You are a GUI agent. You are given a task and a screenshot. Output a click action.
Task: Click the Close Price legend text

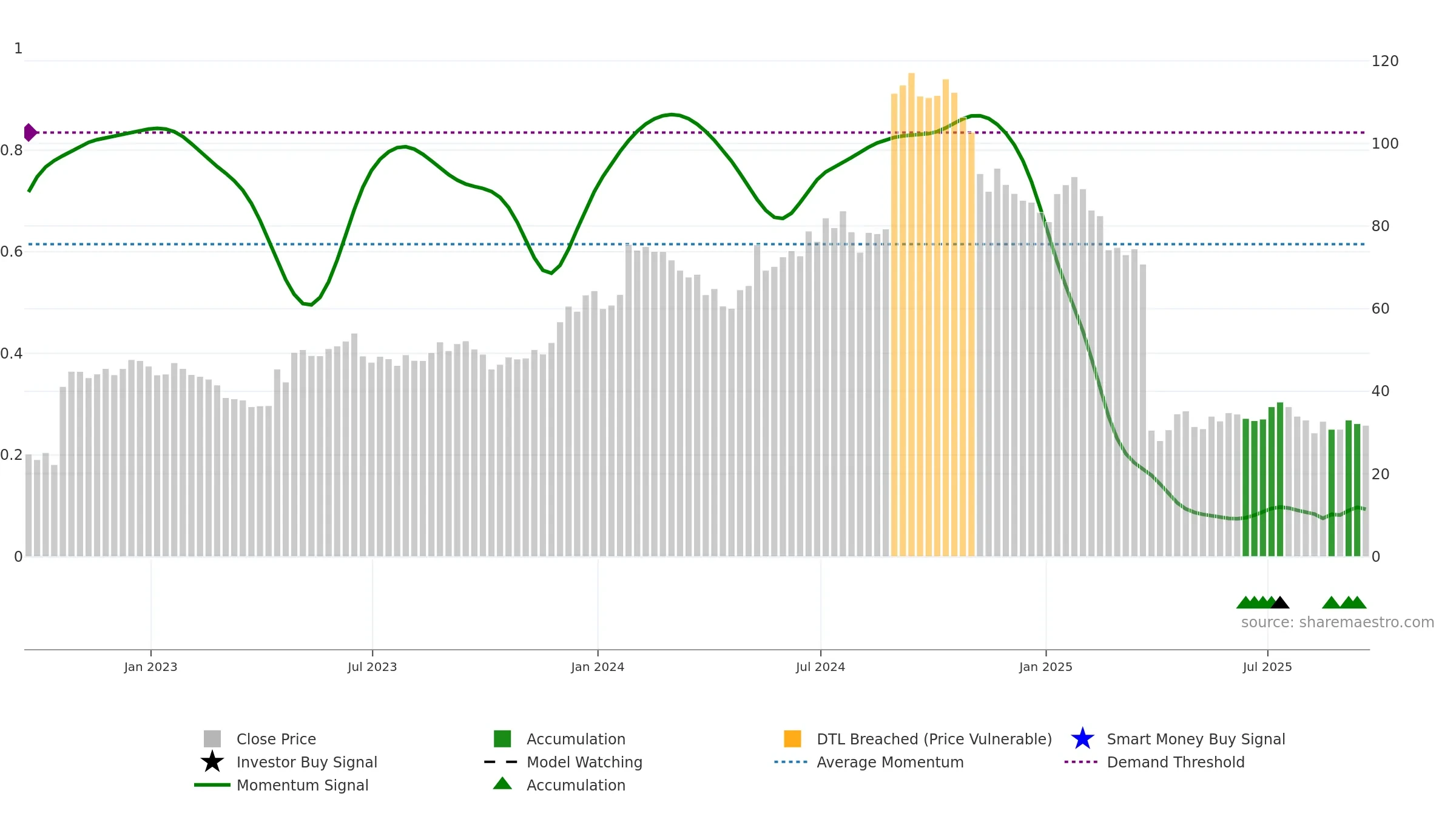(x=276, y=739)
